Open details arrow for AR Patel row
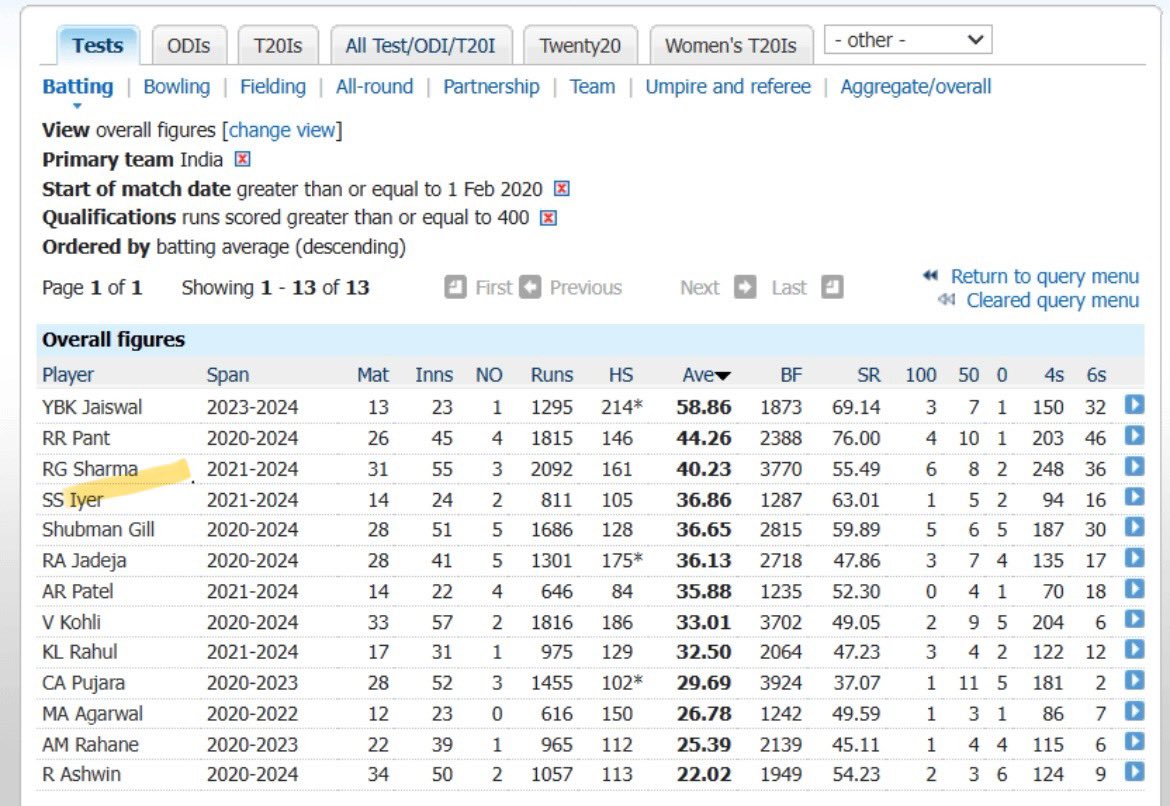The height and width of the screenshot is (806, 1170). pos(1134,589)
